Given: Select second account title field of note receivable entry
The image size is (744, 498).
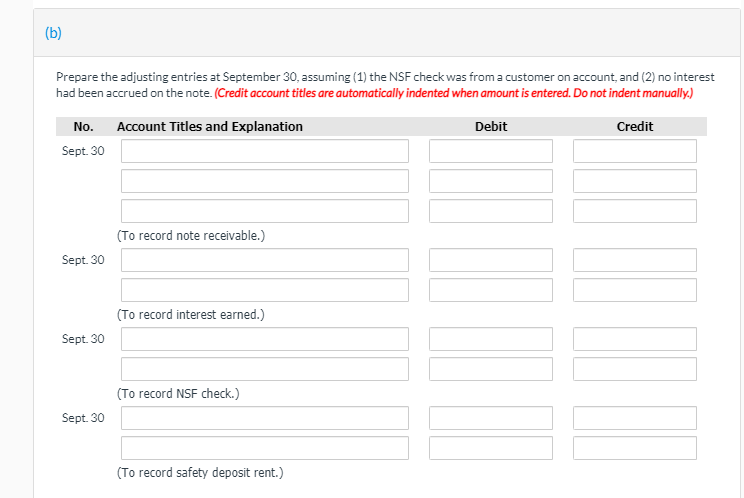Looking at the screenshot, I should (x=265, y=181).
